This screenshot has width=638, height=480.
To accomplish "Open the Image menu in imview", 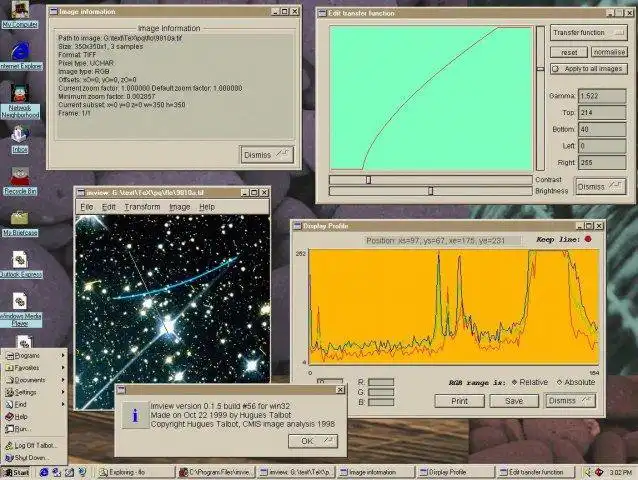I will (180, 207).
